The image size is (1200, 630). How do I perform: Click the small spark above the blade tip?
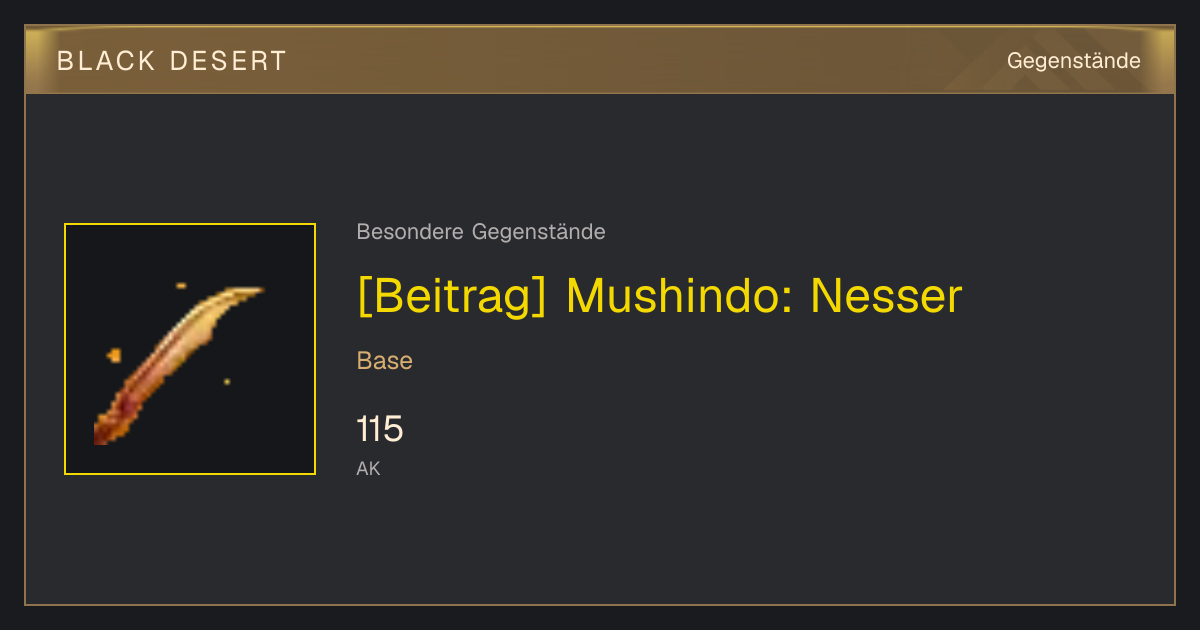[x=181, y=286]
